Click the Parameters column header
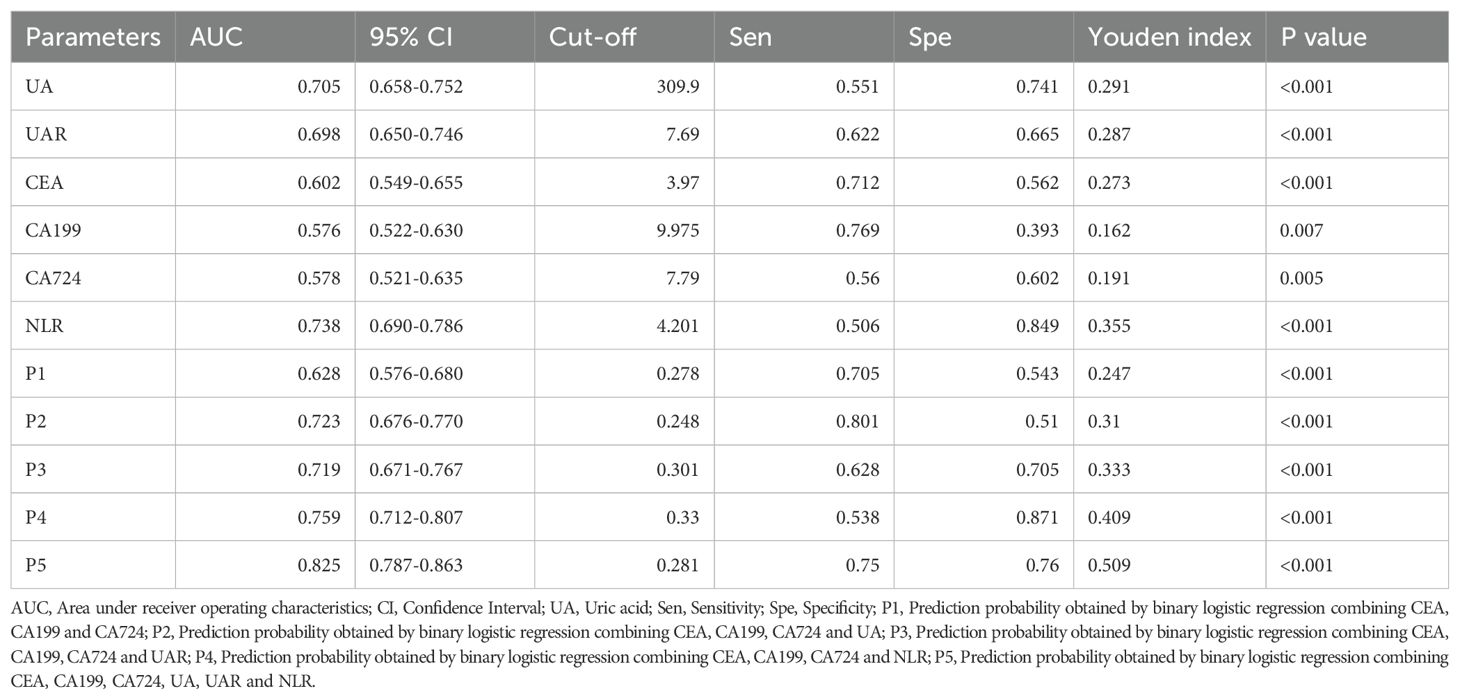Viewport: 1460px width, 700px height. [93, 38]
